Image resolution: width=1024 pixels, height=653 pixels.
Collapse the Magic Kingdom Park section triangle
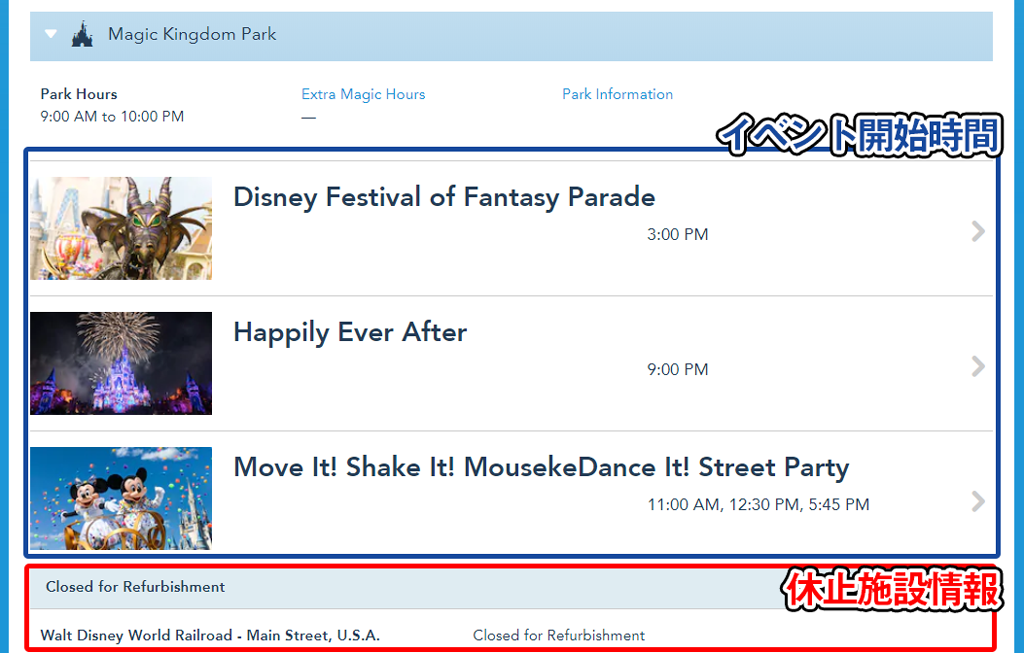click(51, 34)
